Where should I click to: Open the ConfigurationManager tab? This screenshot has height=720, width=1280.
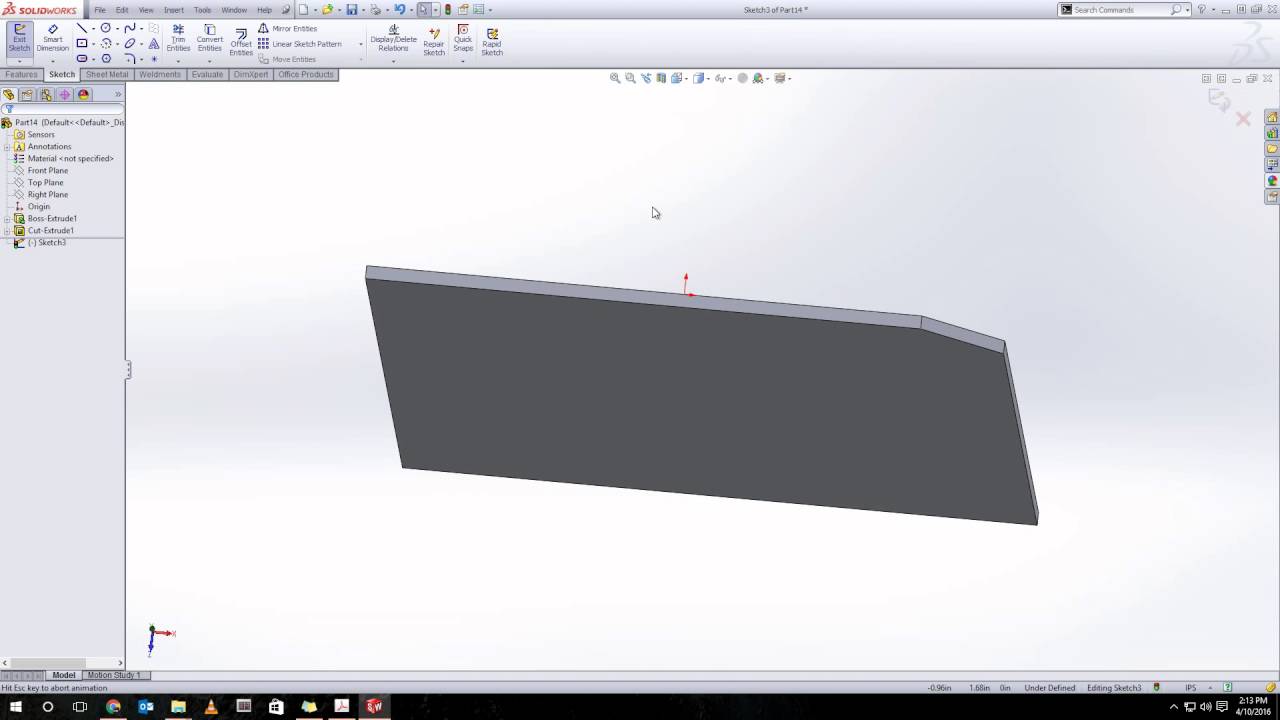pos(46,95)
